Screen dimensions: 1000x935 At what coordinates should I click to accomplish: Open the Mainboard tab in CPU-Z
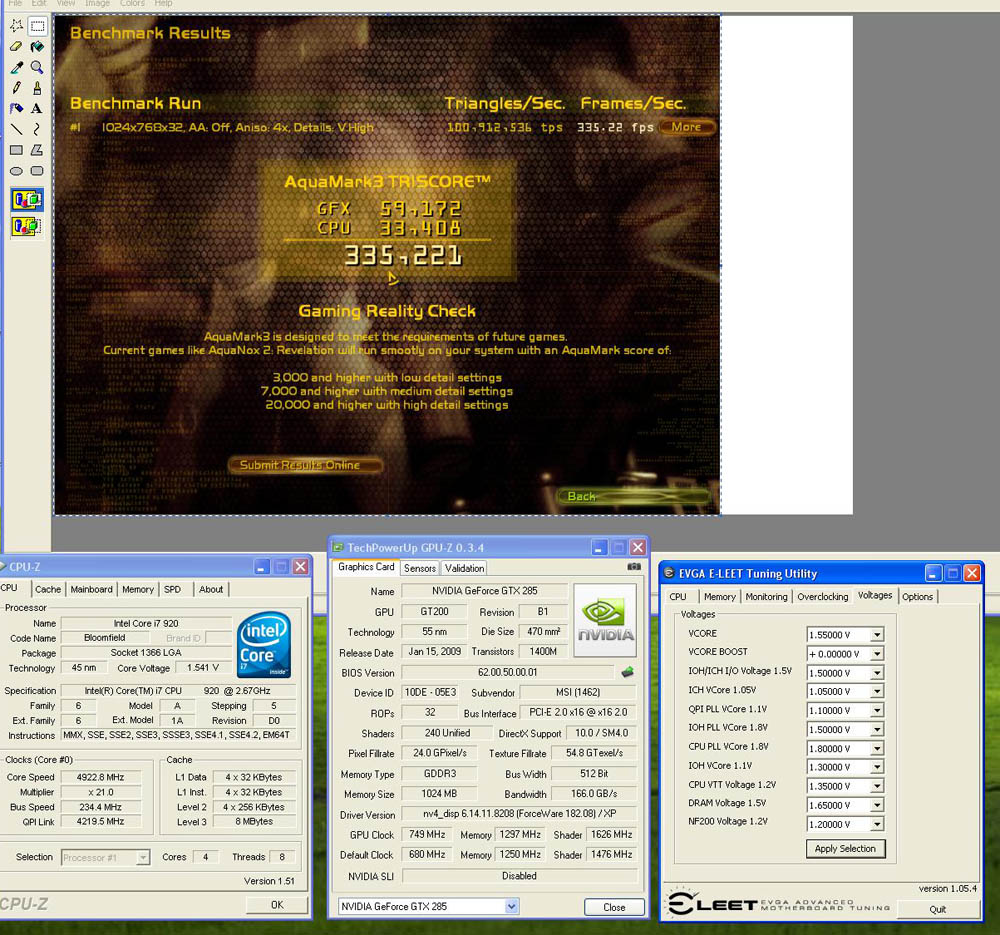(x=91, y=589)
